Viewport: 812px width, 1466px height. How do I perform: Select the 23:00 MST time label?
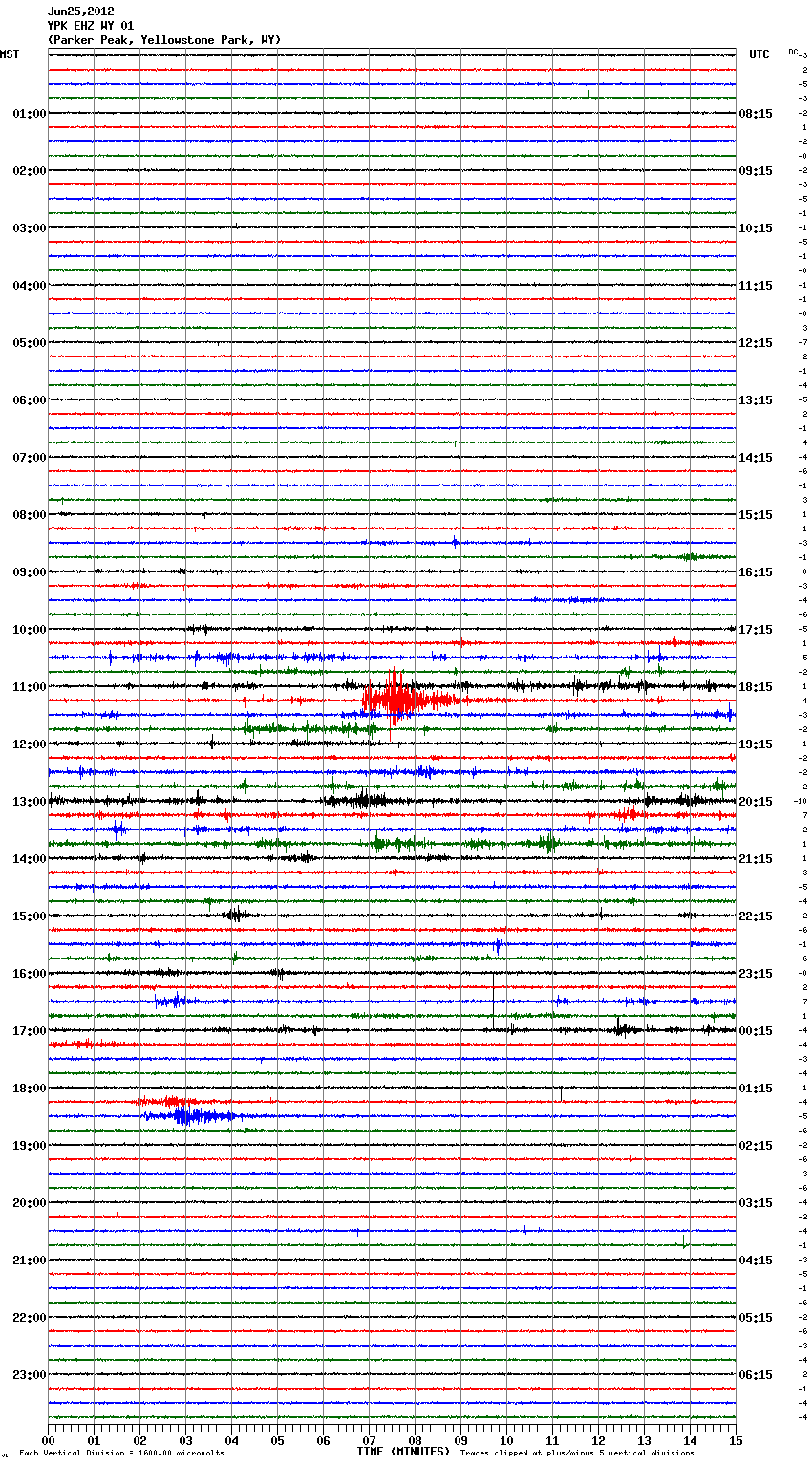click(30, 1375)
